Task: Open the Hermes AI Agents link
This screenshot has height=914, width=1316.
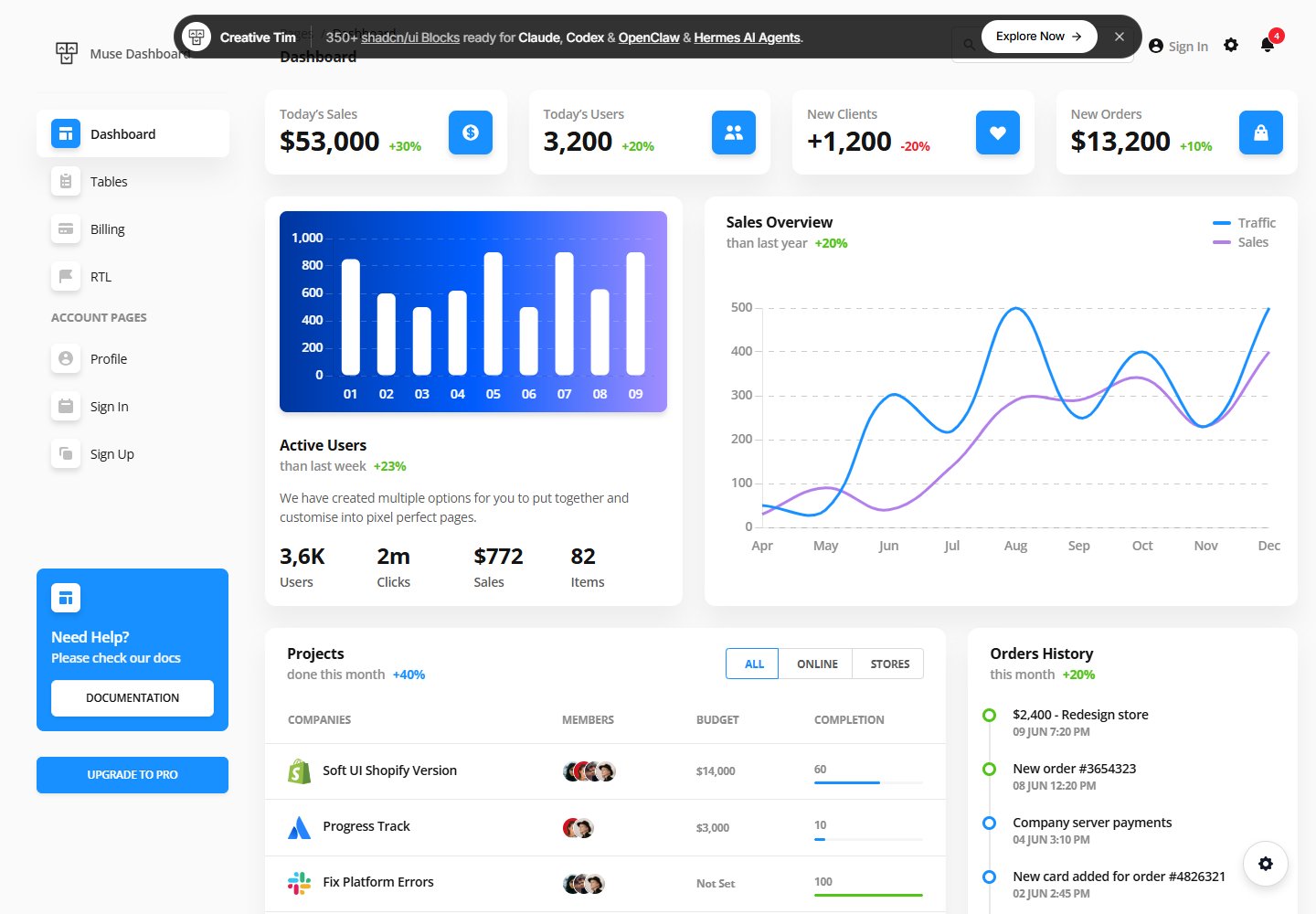Action: (748, 37)
